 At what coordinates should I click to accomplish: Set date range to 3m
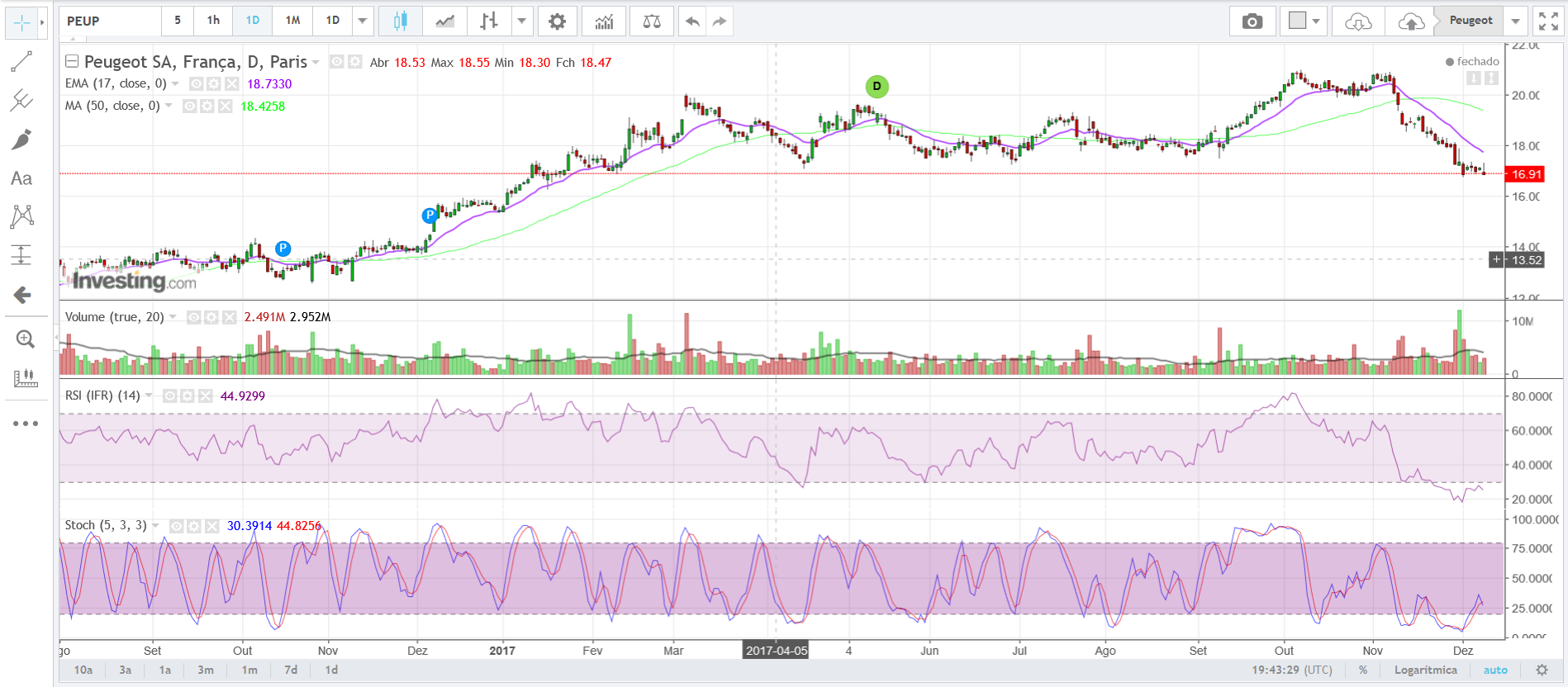[206, 670]
